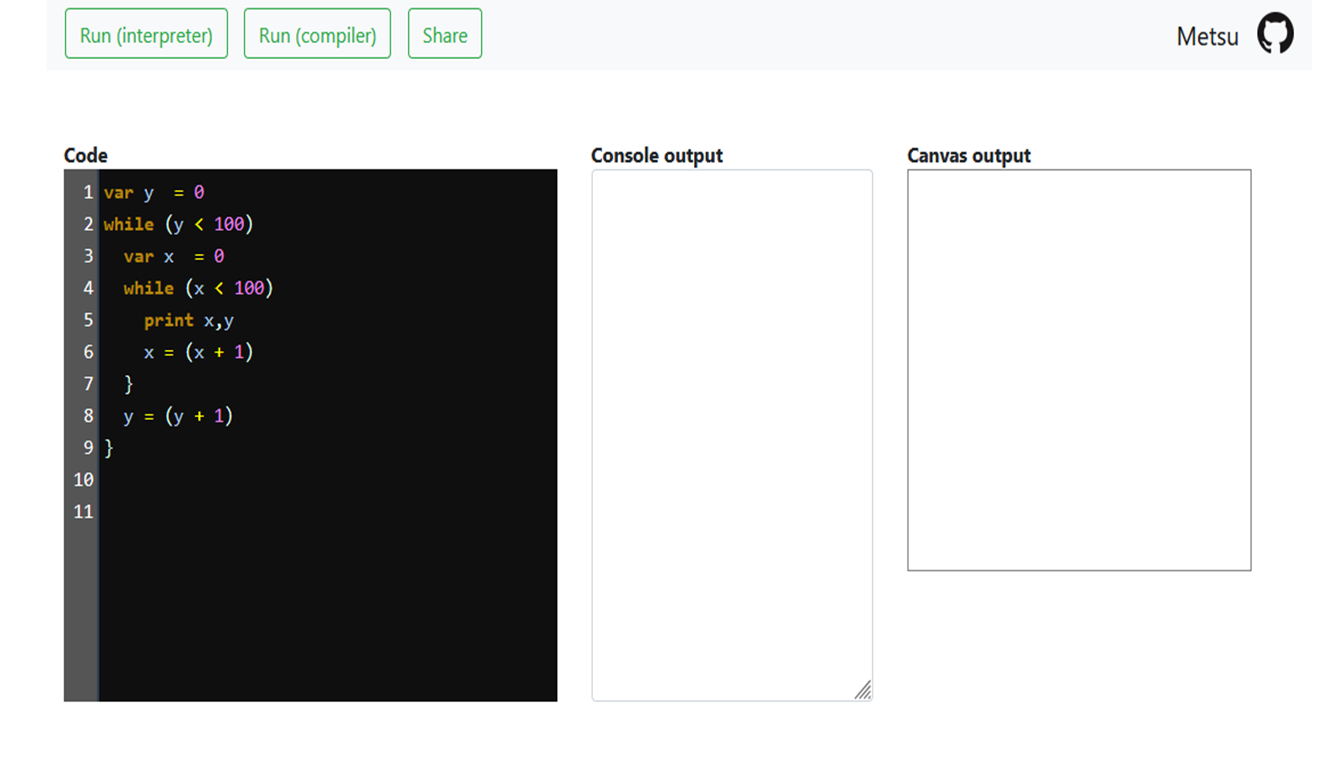The height and width of the screenshot is (767, 1336).
Task: Select the var keyword on line 1
Action: [x=119, y=192]
